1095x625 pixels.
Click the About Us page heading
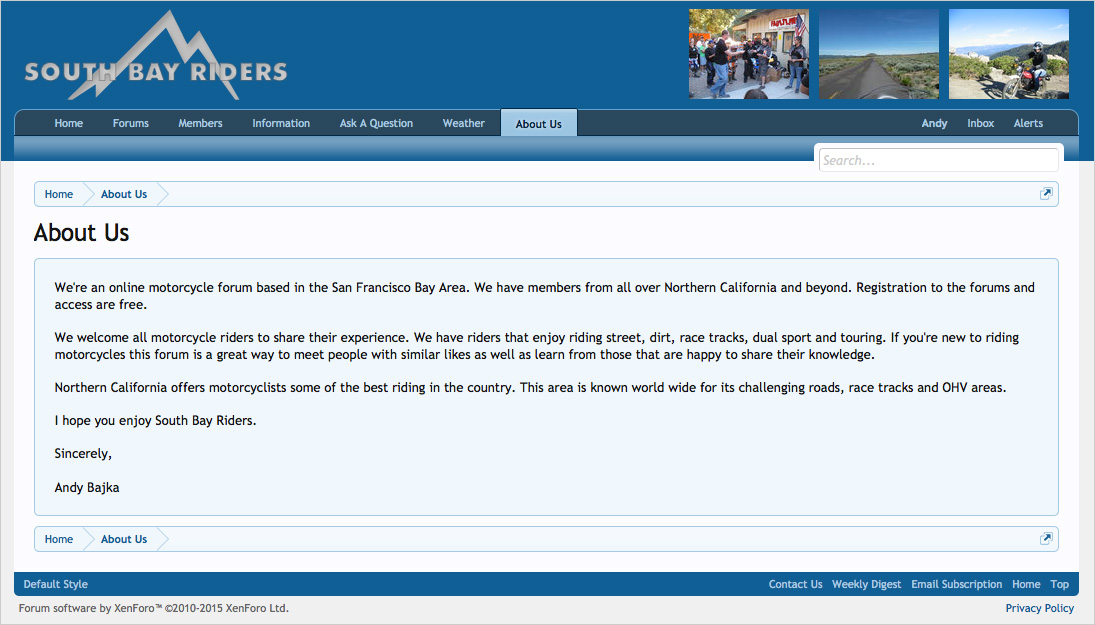(x=82, y=233)
